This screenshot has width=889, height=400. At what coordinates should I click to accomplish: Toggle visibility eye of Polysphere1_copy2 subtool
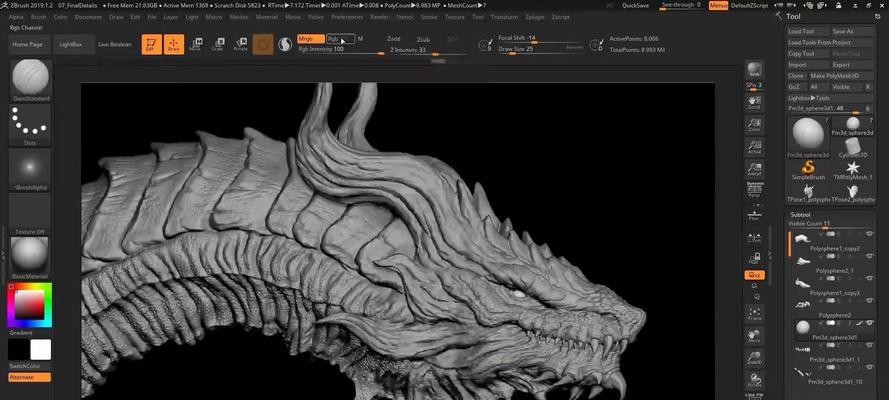coord(870,233)
